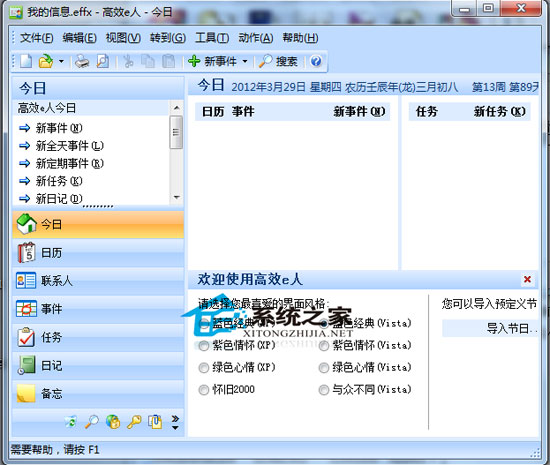
Task: Maximize the 高效e人 window
Action: click(x=488, y=8)
